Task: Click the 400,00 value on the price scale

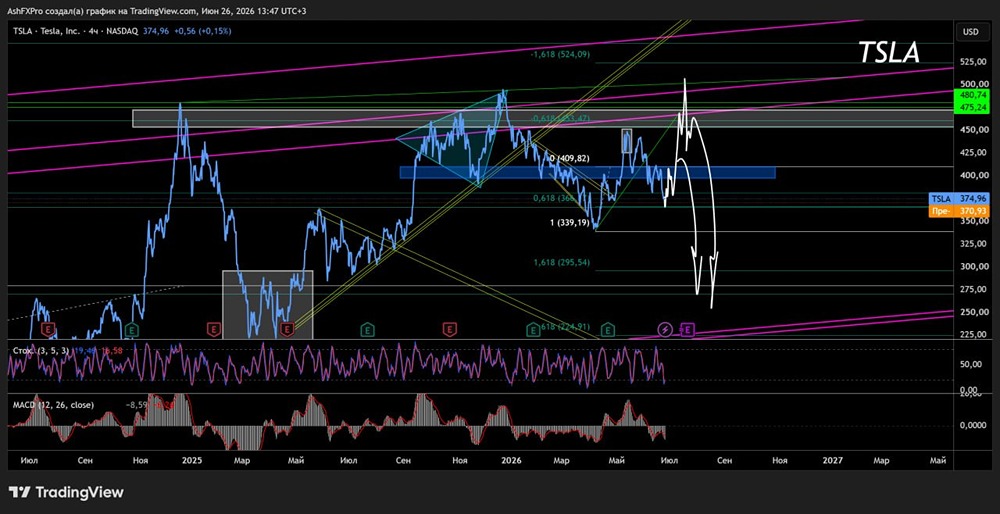Action: click(973, 175)
